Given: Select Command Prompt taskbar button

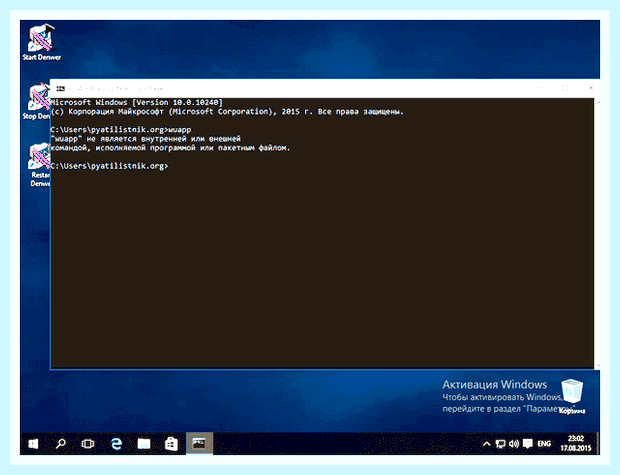Looking at the screenshot, I should [x=199, y=444].
